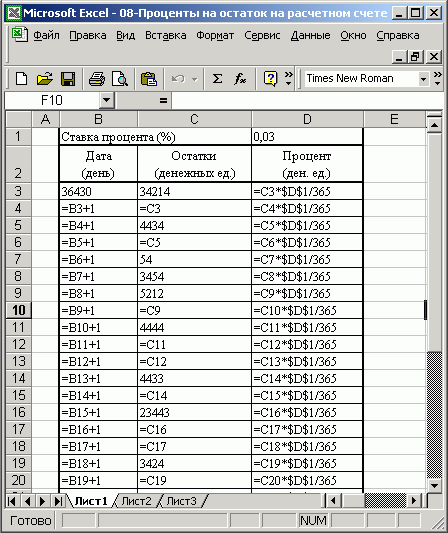Click vertical scrollbar up arrow

coord(434,125)
